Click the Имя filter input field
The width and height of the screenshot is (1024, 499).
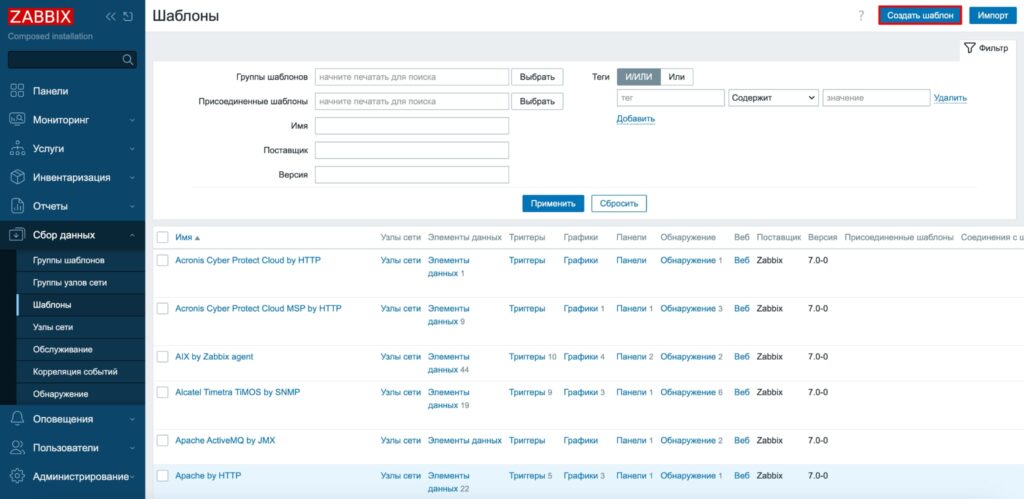click(x=412, y=126)
